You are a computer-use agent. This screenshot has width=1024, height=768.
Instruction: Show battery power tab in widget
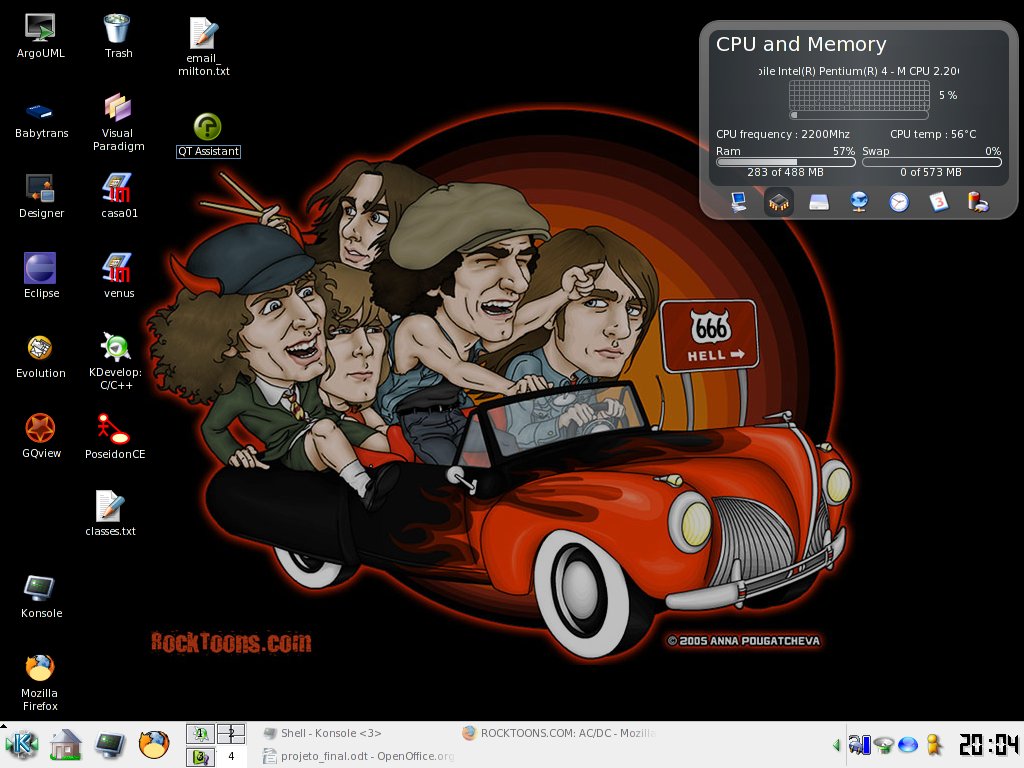(978, 202)
